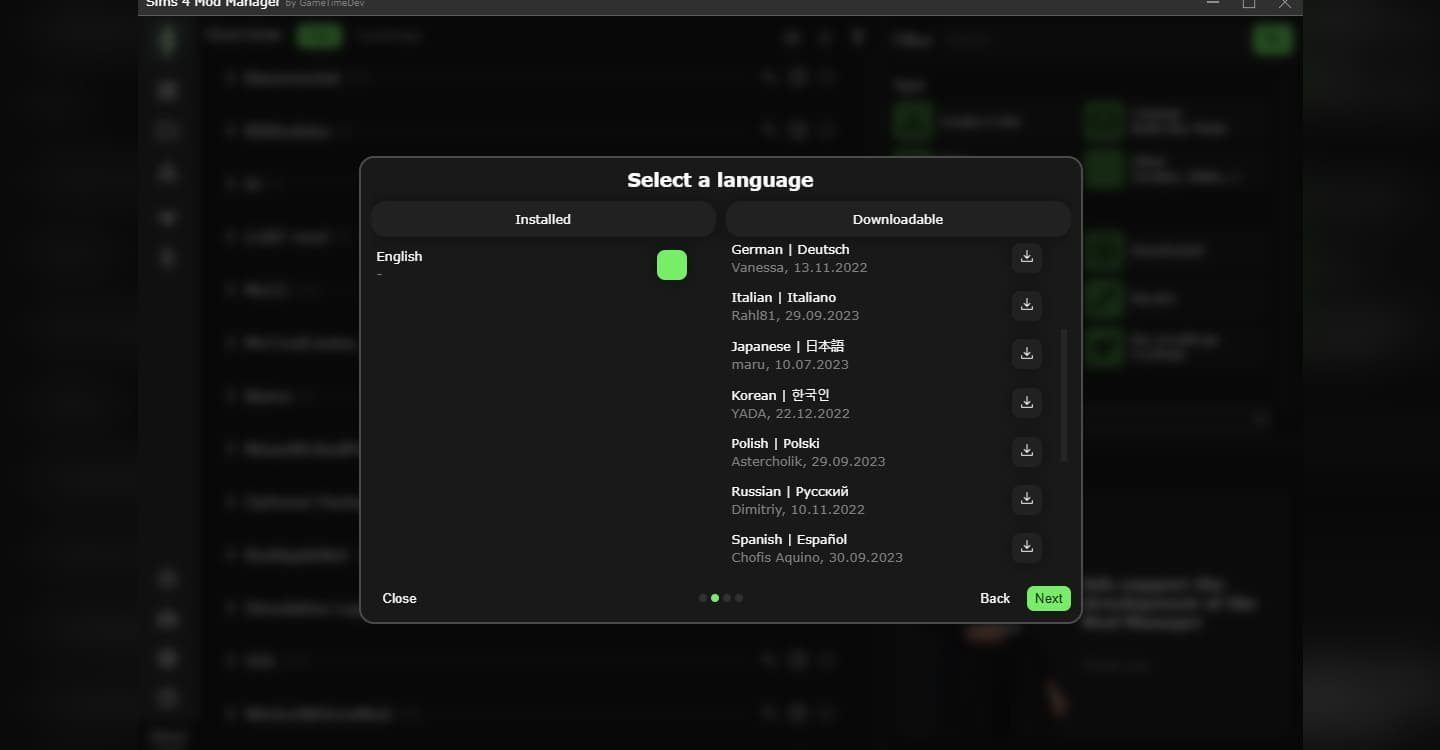Viewport: 1440px width, 750px height.
Task: Maximize the Sims 4 Mod Manager window
Action: (1249, 4)
